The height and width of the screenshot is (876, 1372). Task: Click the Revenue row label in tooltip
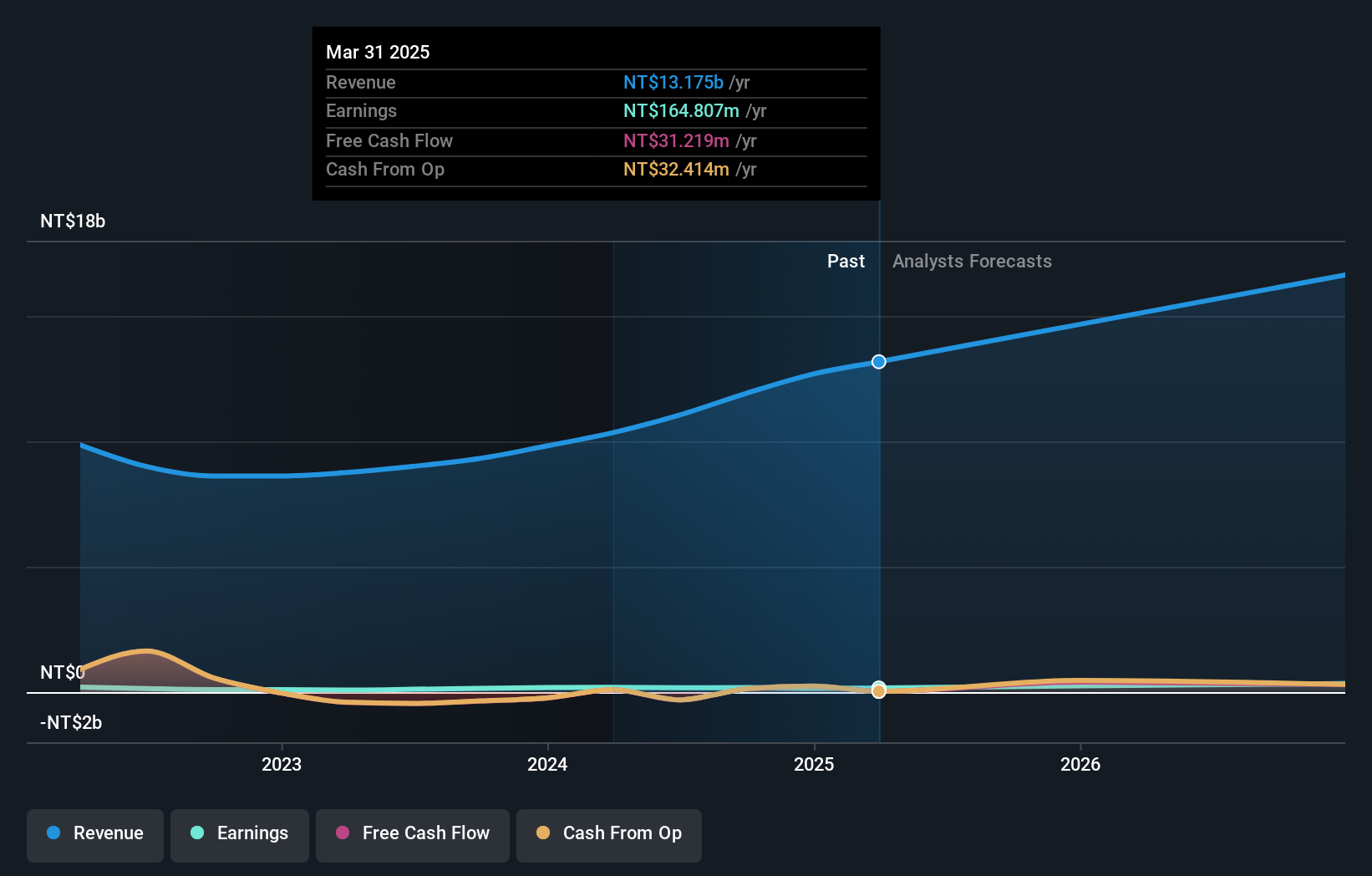click(x=361, y=82)
